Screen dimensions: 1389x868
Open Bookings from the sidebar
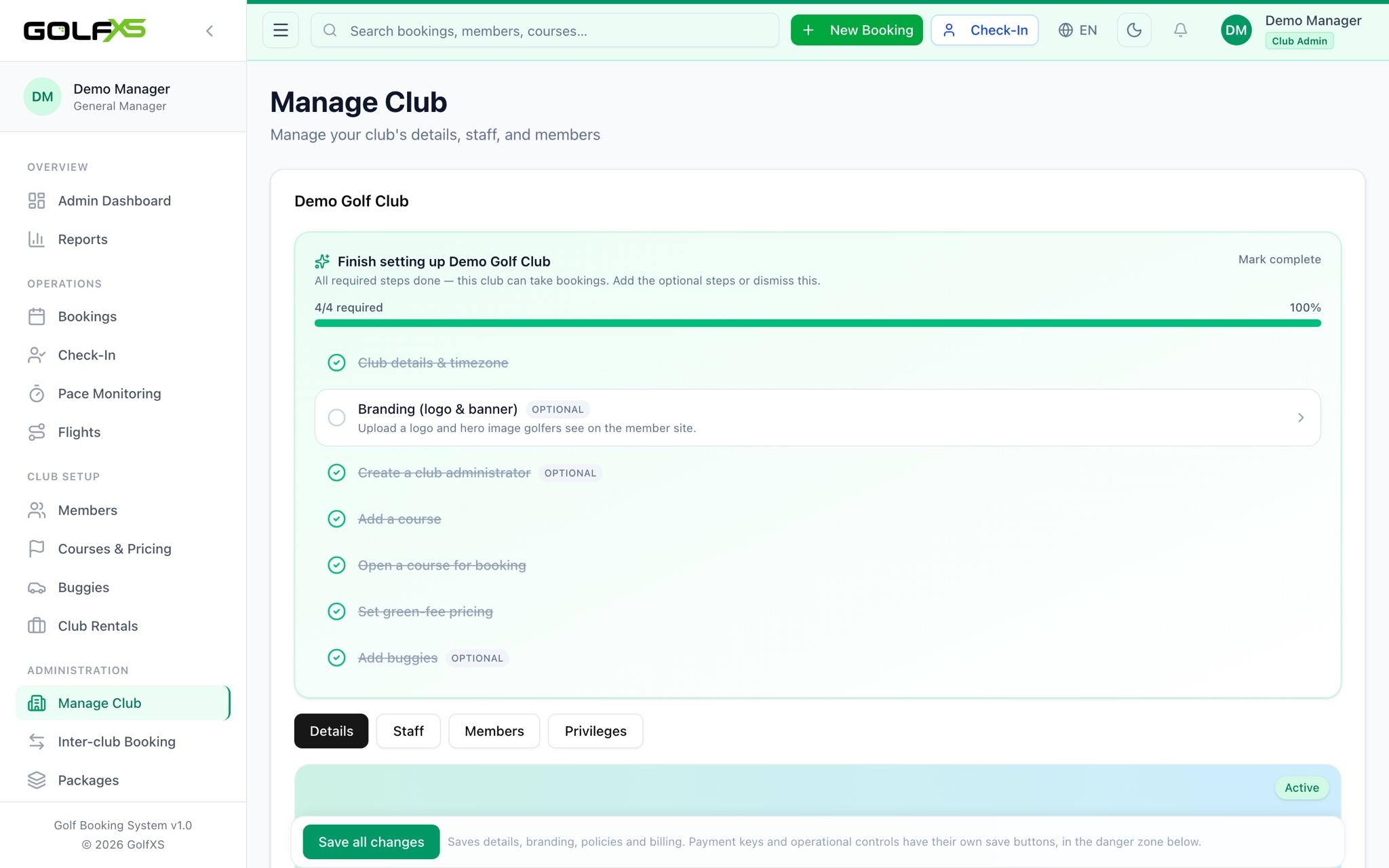pyautogui.click(x=123, y=317)
